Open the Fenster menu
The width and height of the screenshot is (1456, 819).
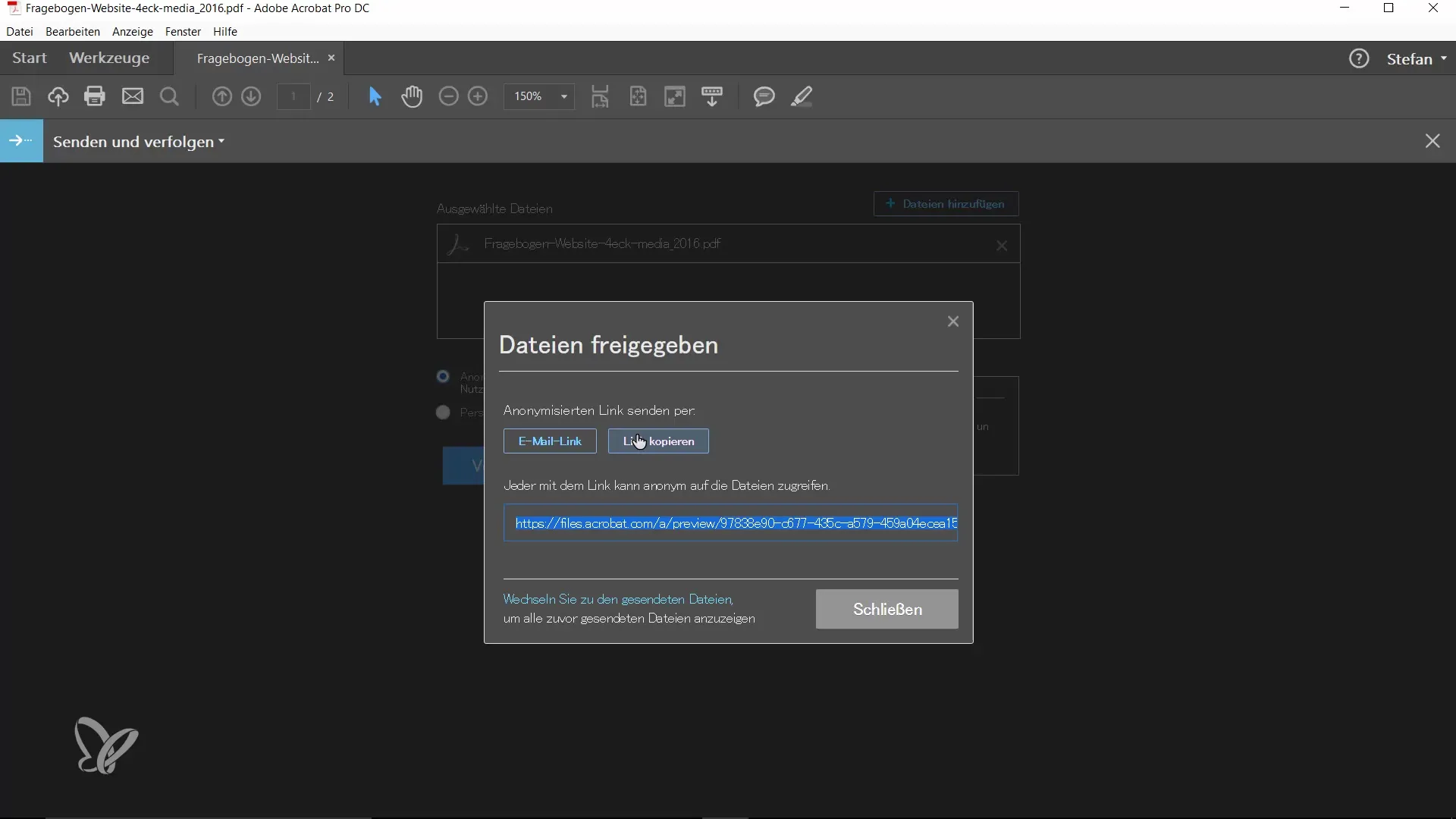tap(183, 31)
